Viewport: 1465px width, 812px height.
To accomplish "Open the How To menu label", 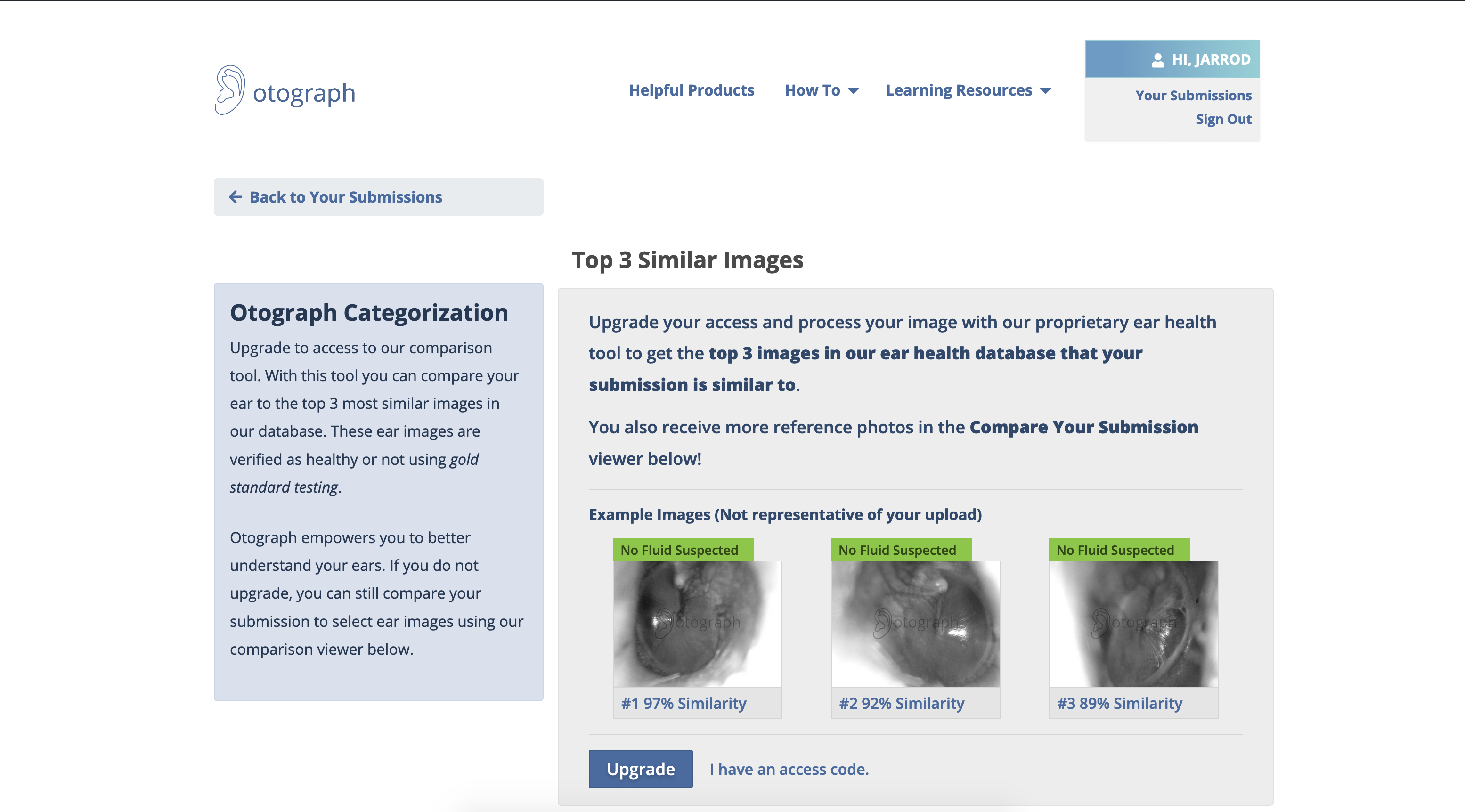I will (812, 90).
